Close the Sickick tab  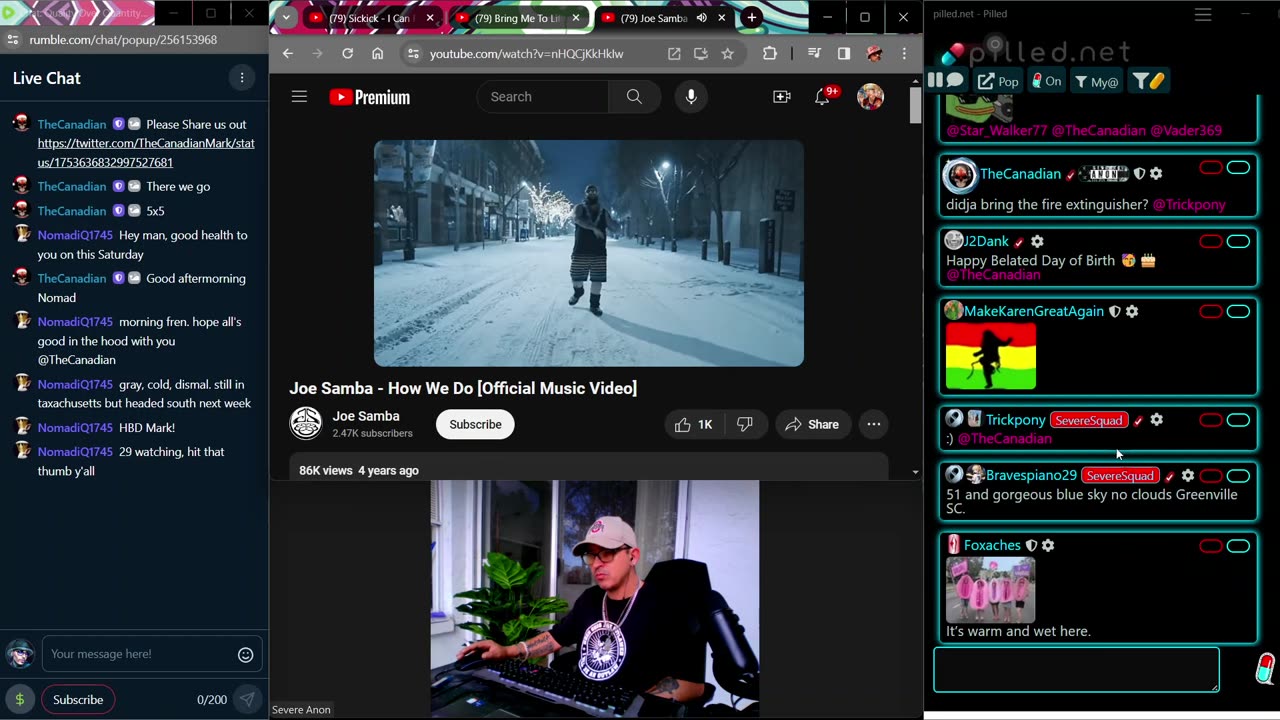[430, 18]
